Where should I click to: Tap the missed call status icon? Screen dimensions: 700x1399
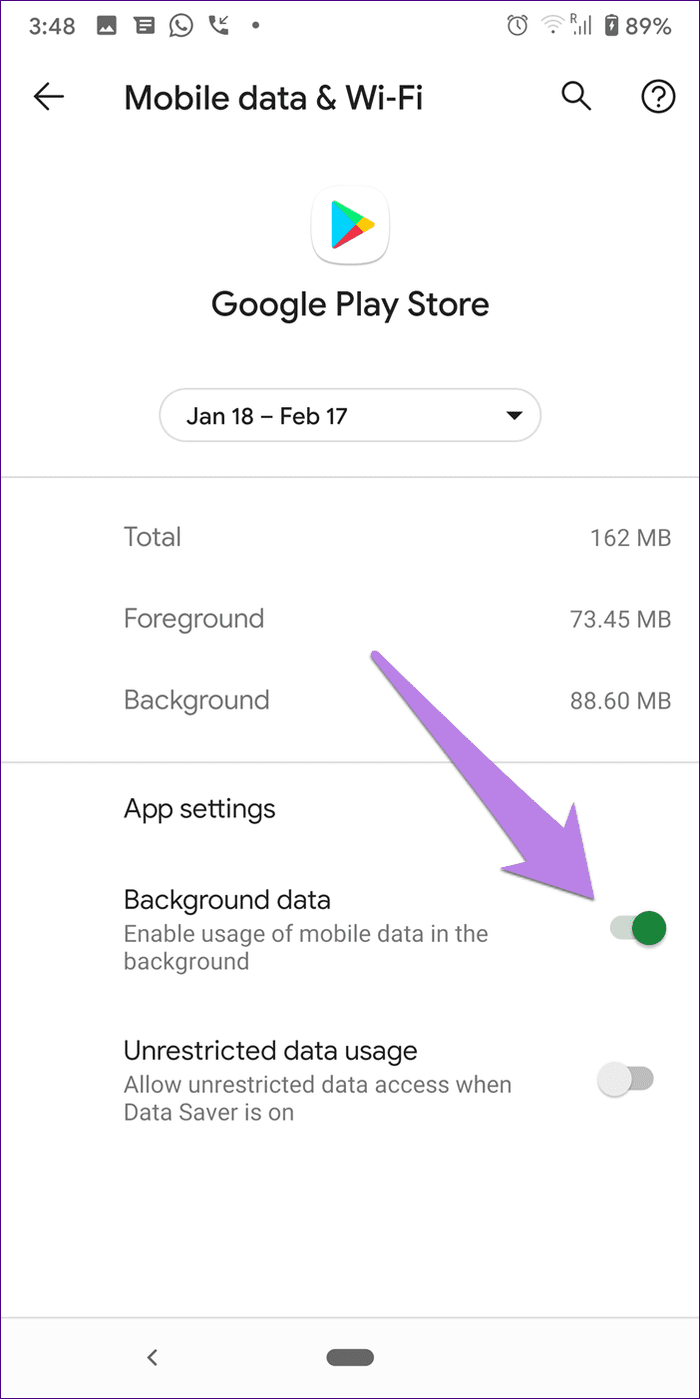(x=219, y=26)
